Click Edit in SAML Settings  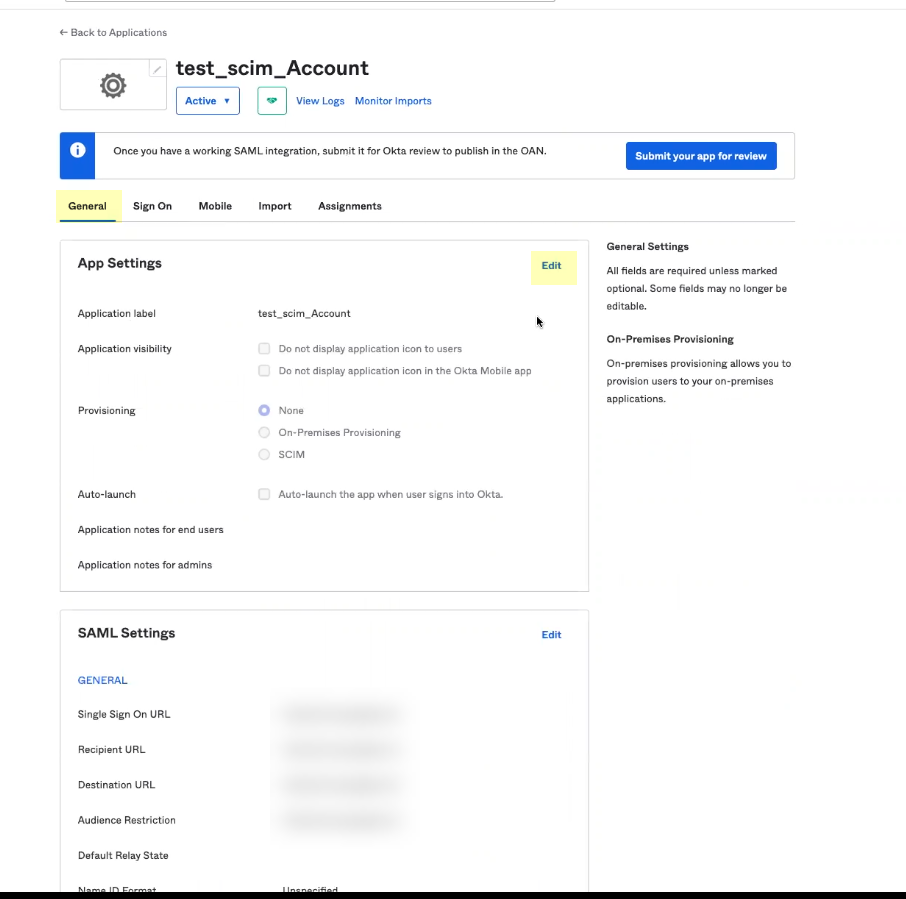point(551,635)
